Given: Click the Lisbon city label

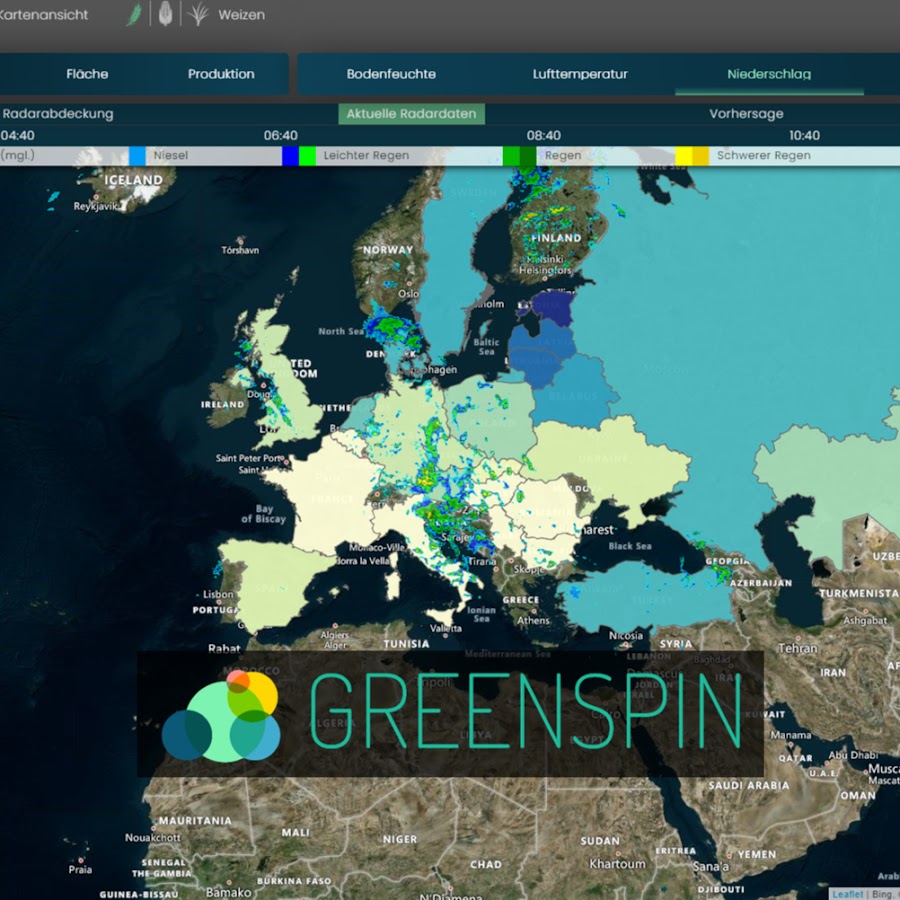Looking at the screenshot, I should click(x=218, y=595).
